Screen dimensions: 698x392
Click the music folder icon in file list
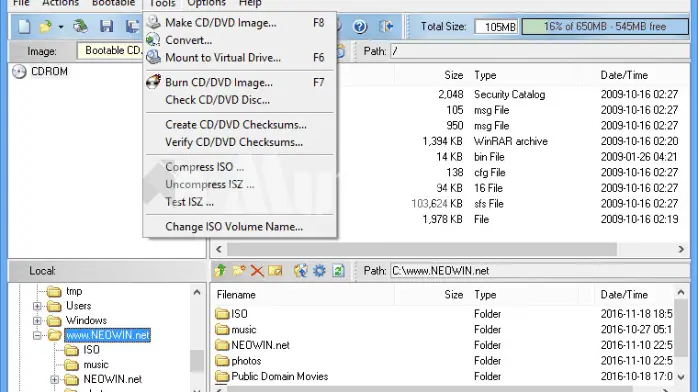[222, 329]
